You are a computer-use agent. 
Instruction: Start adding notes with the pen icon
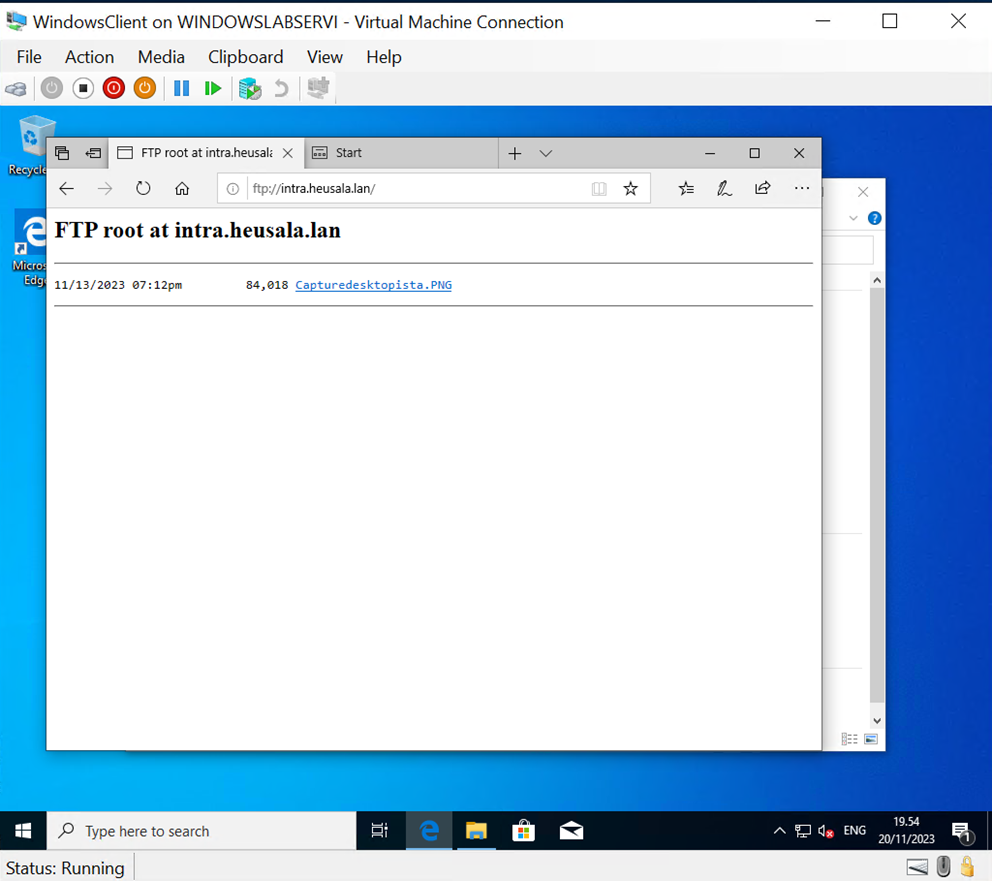[x=724, y=188]
